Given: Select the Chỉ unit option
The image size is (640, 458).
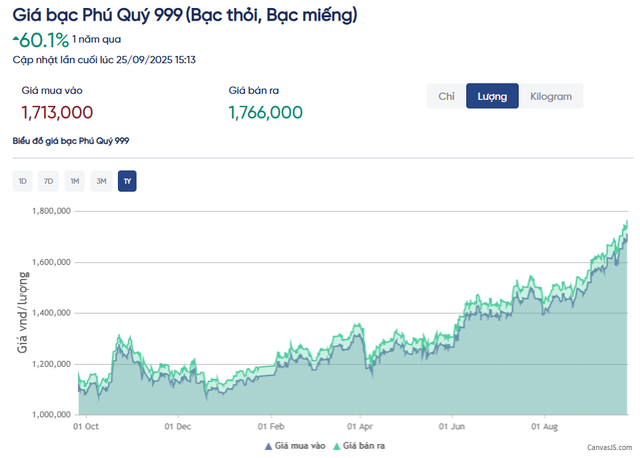Looking at the screenshot, I should (446, 96).
